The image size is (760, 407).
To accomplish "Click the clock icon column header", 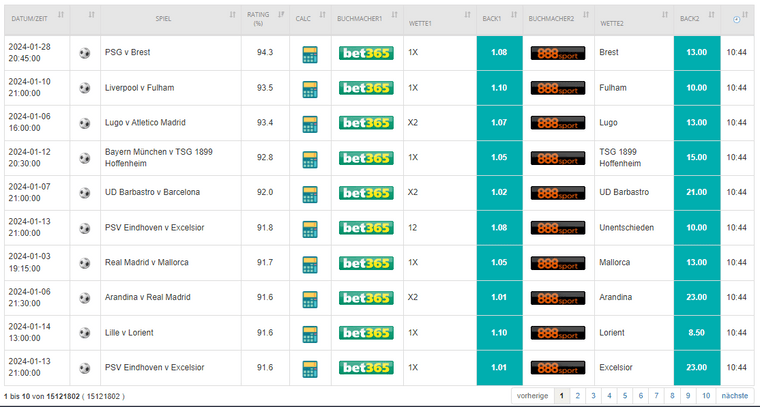I will click(737, 20).
